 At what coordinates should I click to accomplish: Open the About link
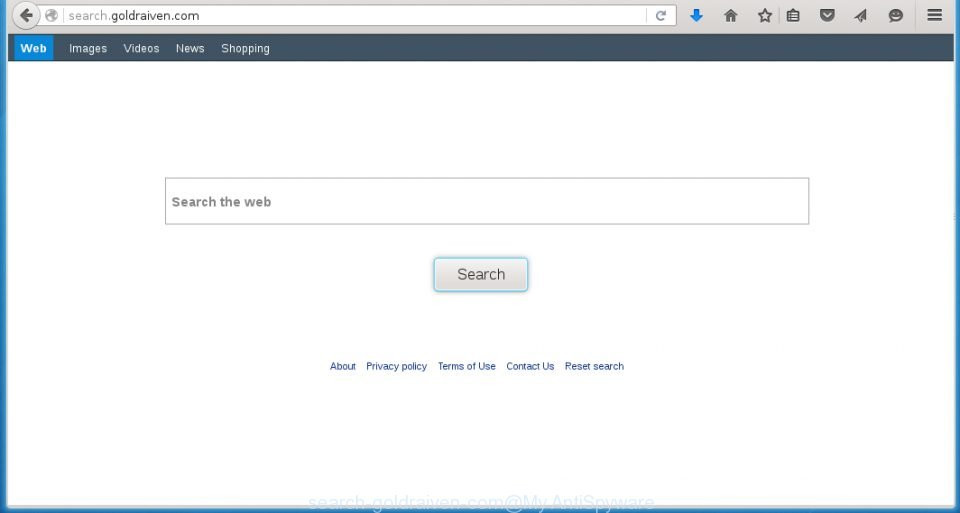pyautogui.click(x=343, y=366)
